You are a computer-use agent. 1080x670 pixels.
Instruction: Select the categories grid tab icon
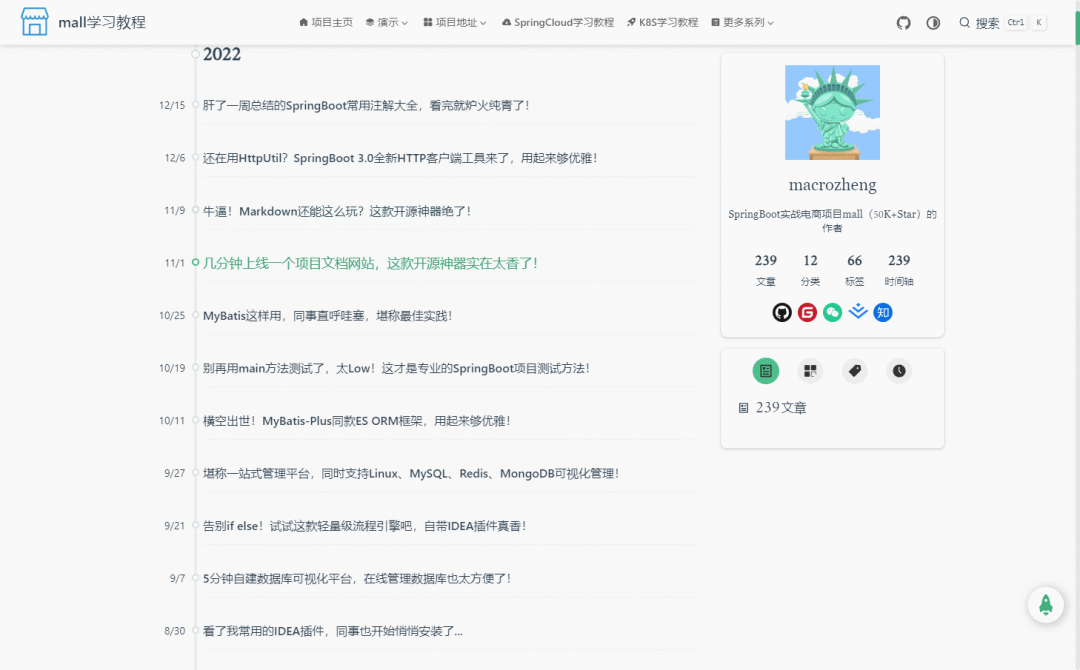tap(810, 371)
